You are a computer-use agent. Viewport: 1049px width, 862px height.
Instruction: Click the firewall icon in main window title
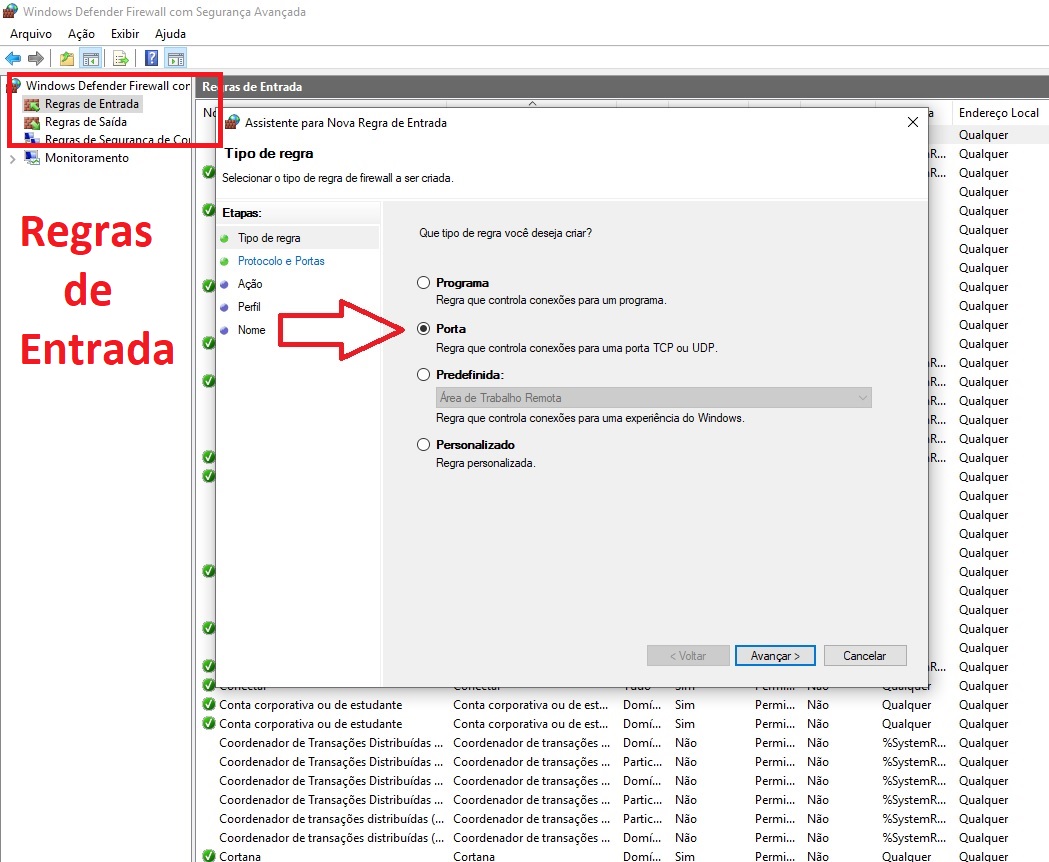(10, 11)
